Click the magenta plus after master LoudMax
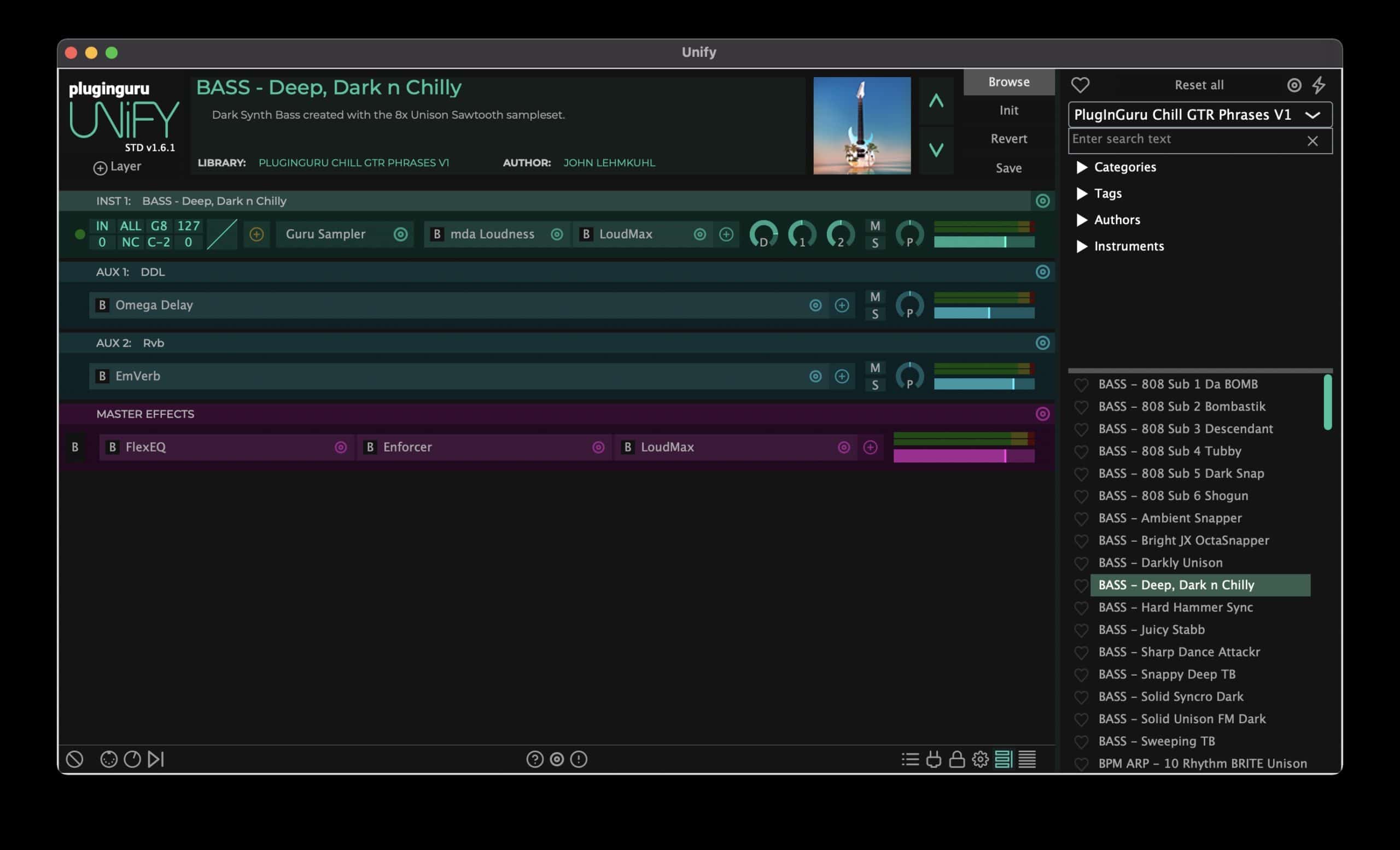1400x850 pixels. pyautogui.click(x=870, y=448)
